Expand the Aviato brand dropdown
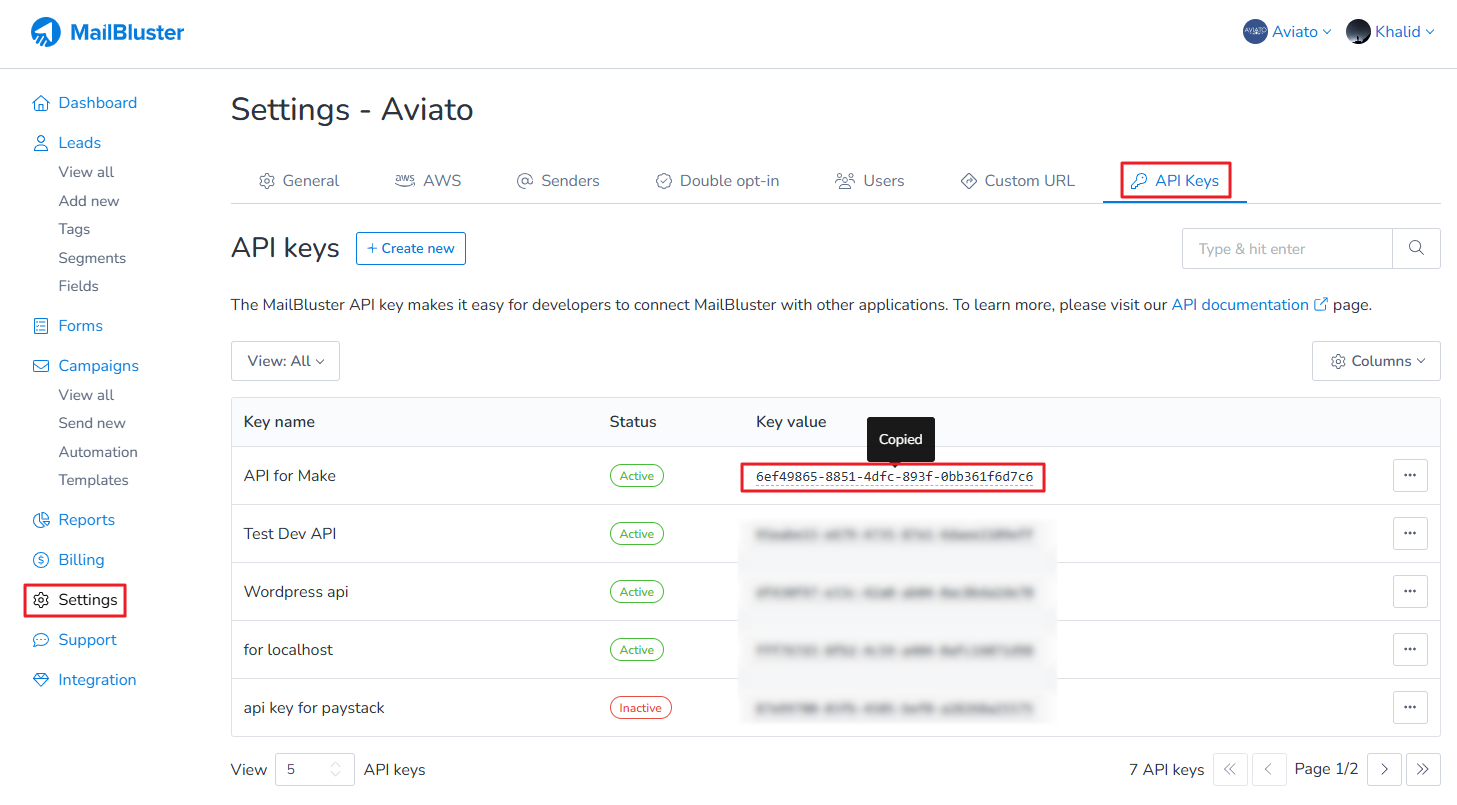 coord(1288,32)
